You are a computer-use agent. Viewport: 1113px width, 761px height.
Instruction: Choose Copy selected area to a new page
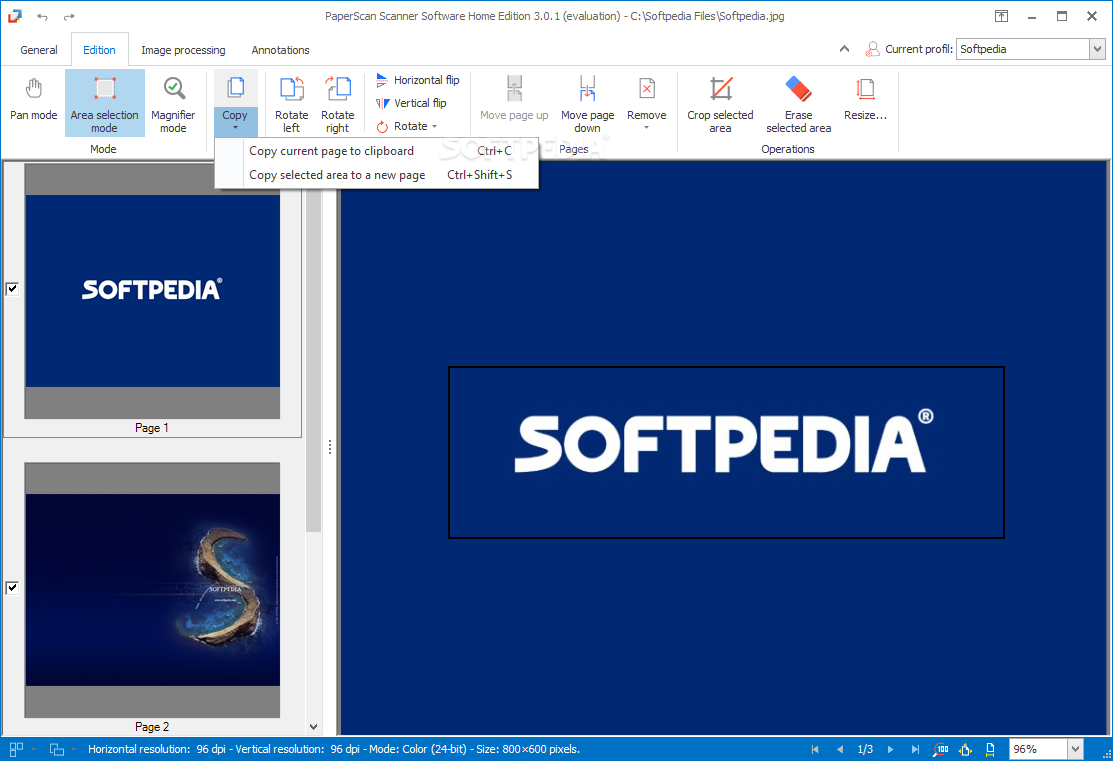click(x=377, y=175)
